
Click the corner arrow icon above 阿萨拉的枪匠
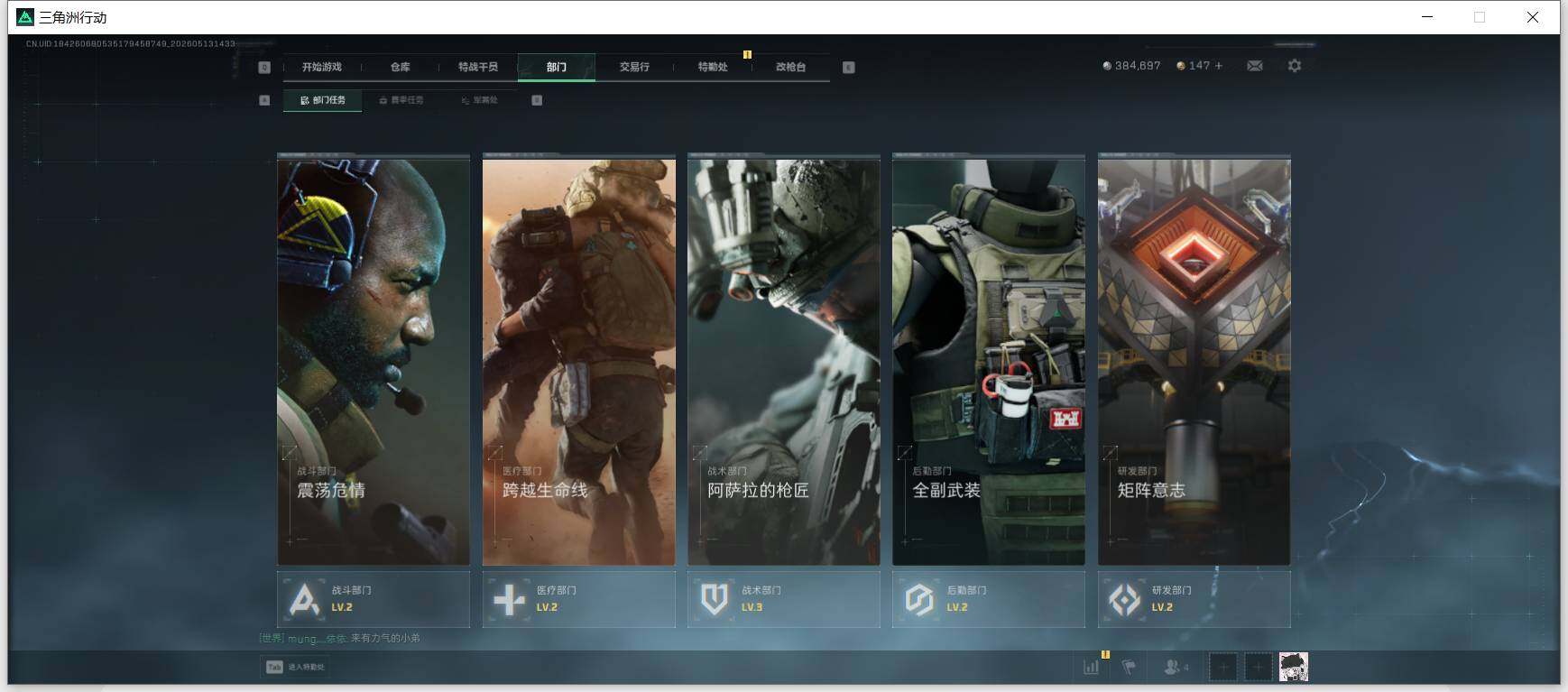(x=699, y=452)
